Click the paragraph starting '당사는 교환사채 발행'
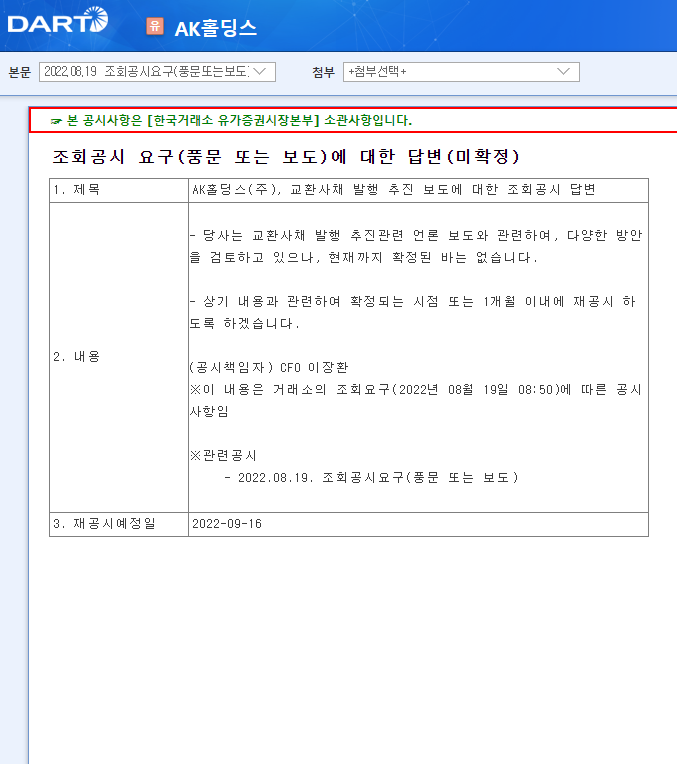 pyautogui.click(x=416, y=246)
